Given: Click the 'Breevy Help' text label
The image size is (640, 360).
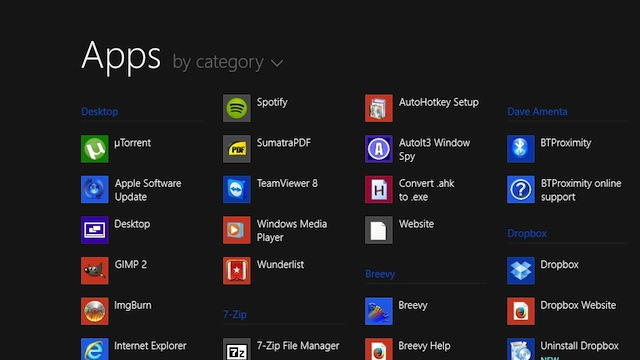Looking at the screenshot, I should [424, 346].
